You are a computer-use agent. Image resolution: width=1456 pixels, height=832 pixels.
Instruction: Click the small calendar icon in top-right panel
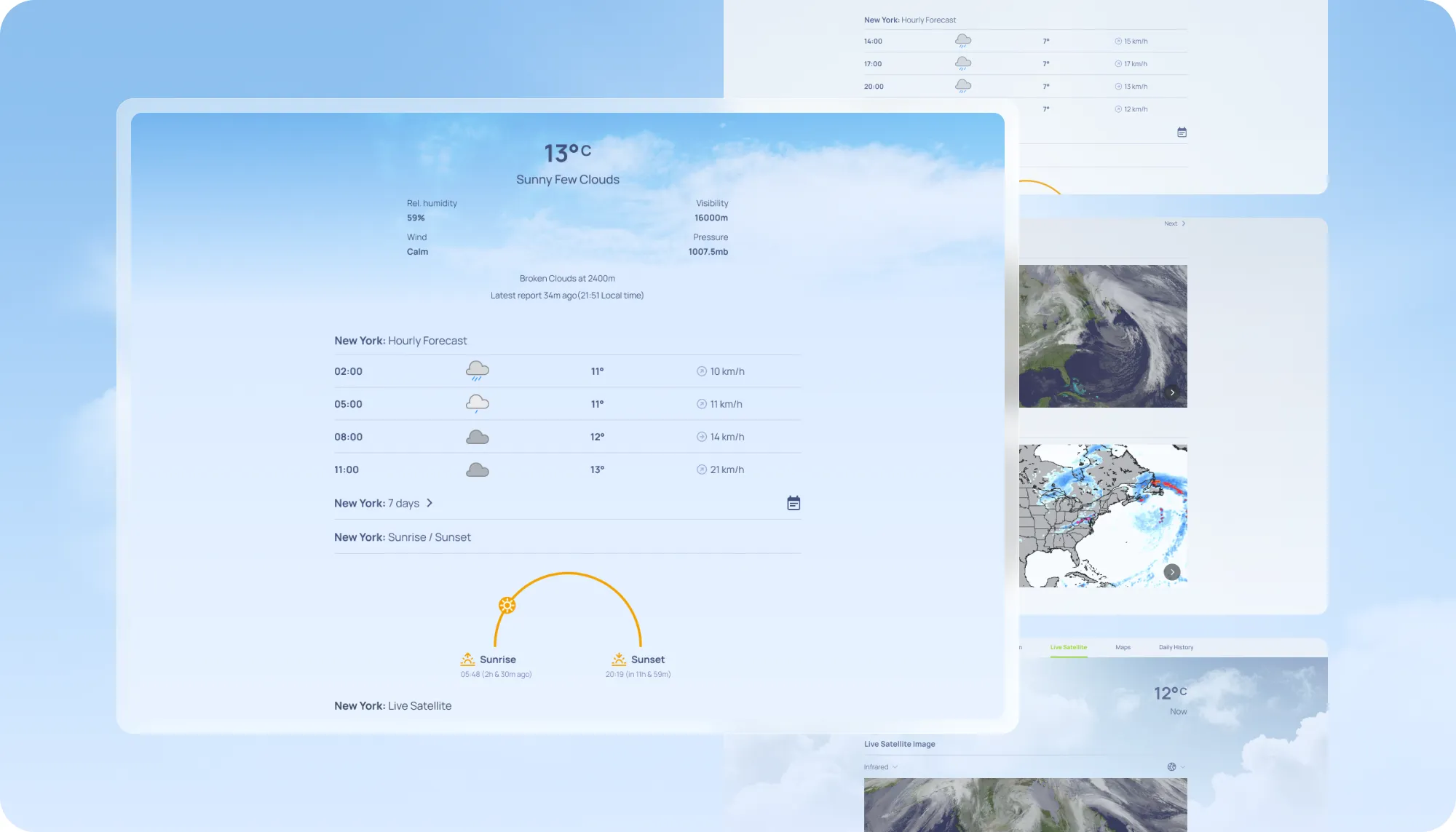tap(1182, 132)
